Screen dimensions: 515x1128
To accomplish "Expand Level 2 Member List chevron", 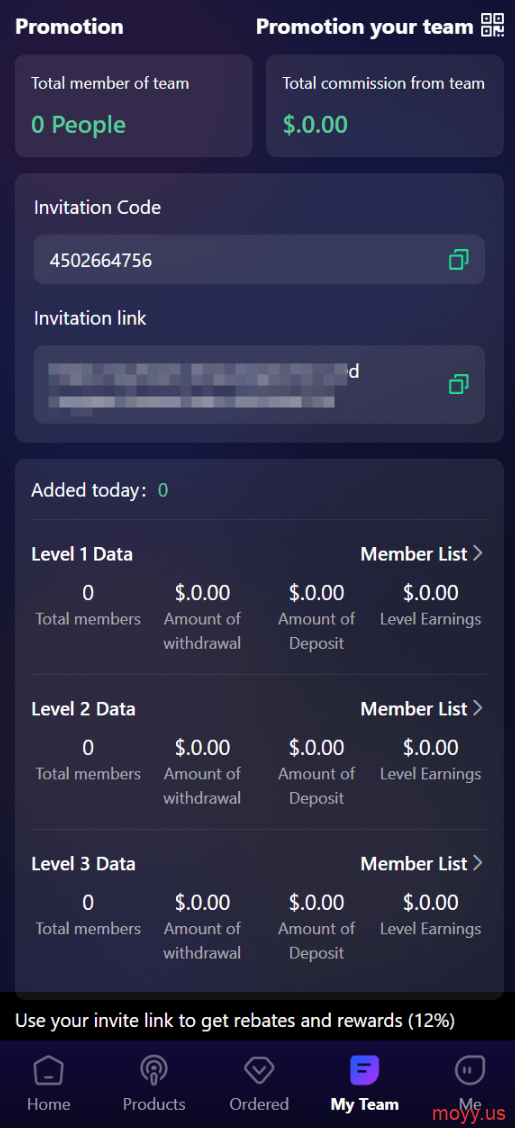I will coord(477,708).
